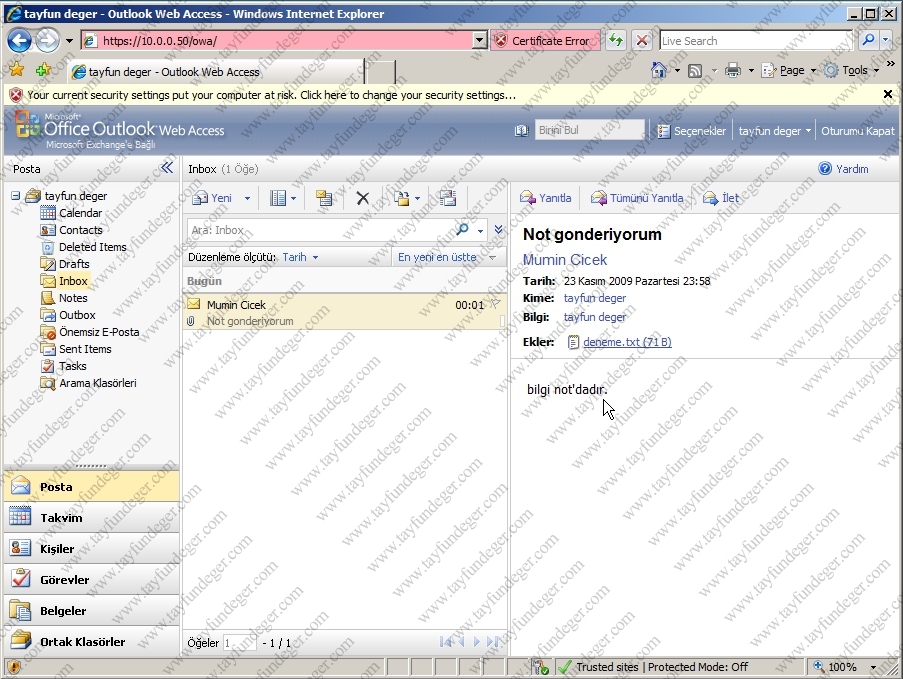The image size is (903, 679).
Task: Click the İlet forward button
Action: (721, 198)
